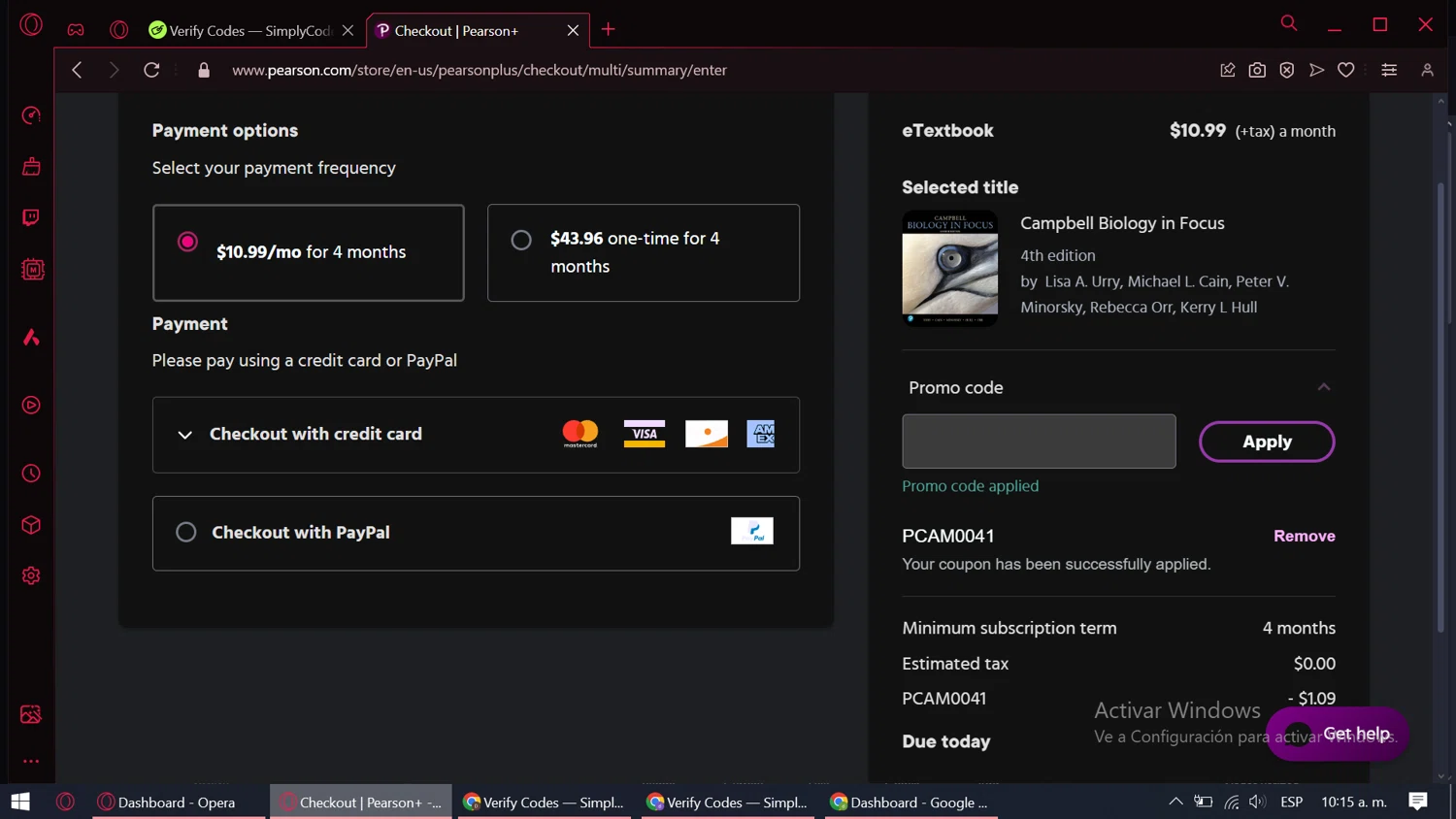Image resolution: width=1456 pixels, height=819 pixels.
Task: Open GX Control speedometer in sidebar
Action: click(31, 115)
